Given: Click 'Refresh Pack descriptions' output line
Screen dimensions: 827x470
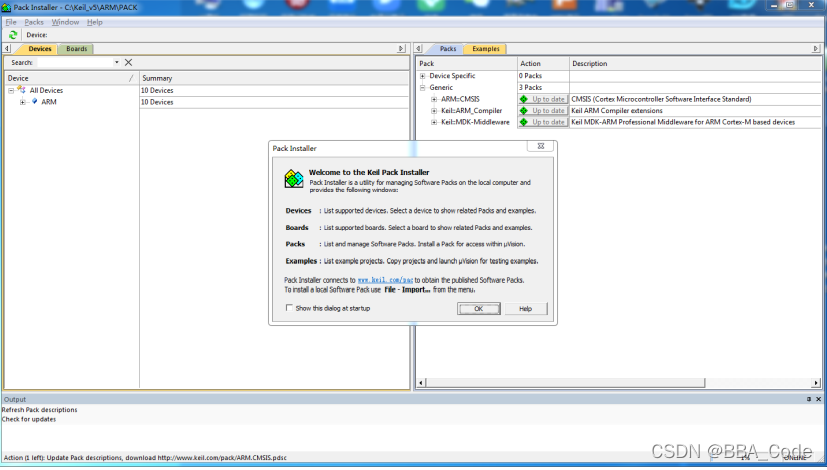Looking at the screenshot, I should click(x=40, y=410).
